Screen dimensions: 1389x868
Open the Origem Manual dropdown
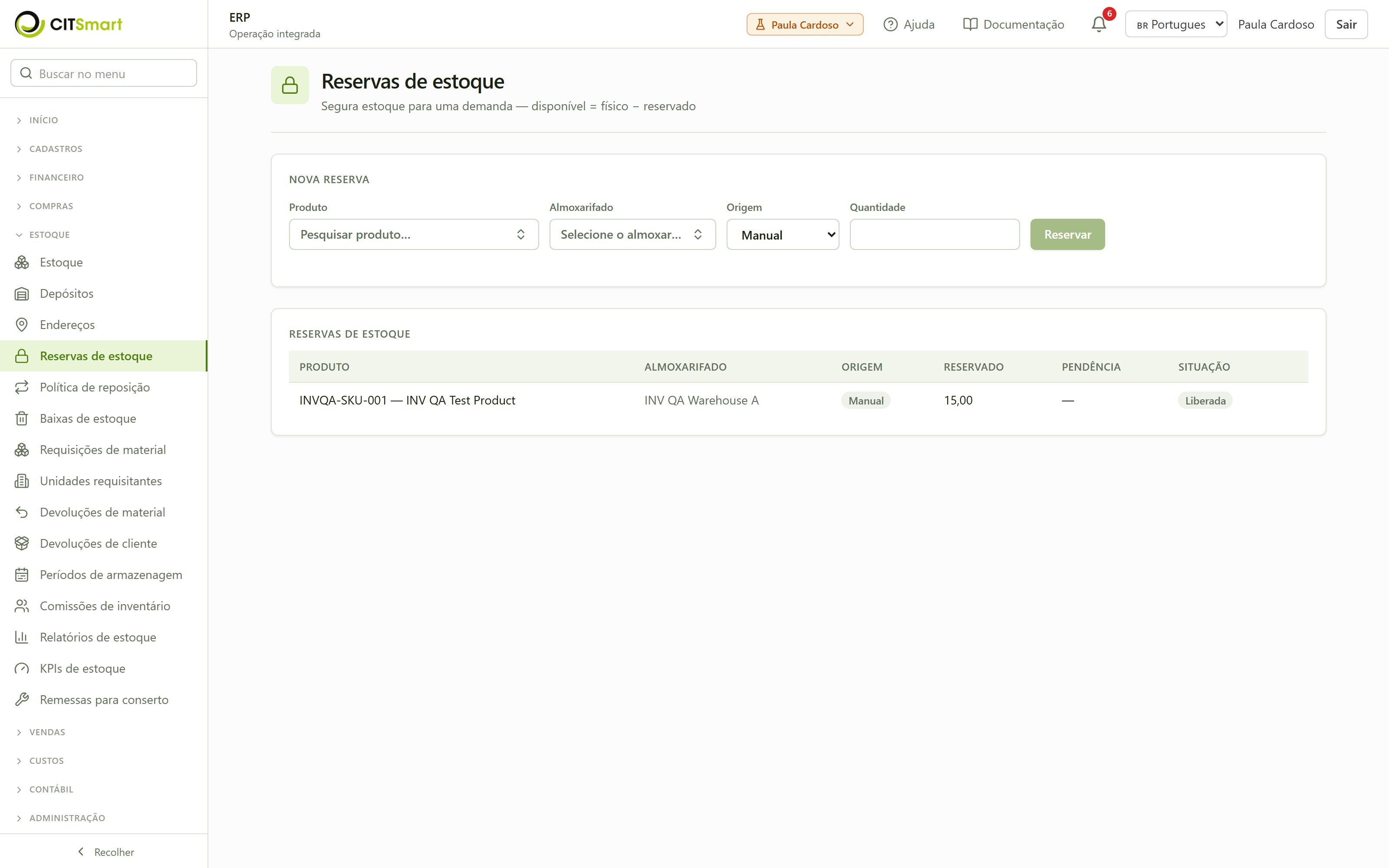782,234
